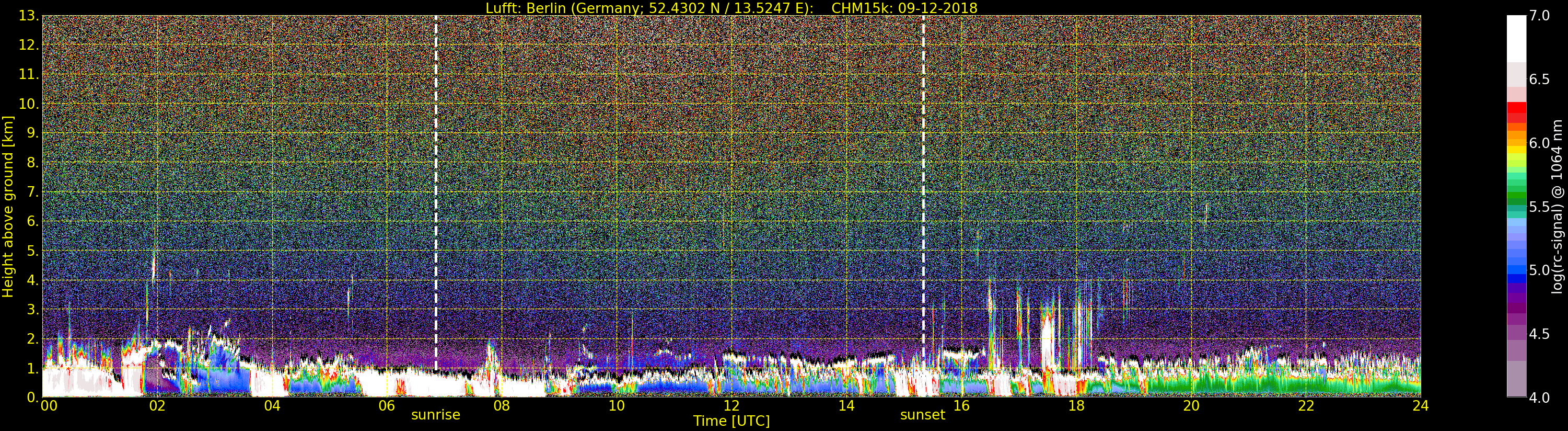Click the height axis tick '12.'
The image size is (1568, 431).
pos(29,45)
